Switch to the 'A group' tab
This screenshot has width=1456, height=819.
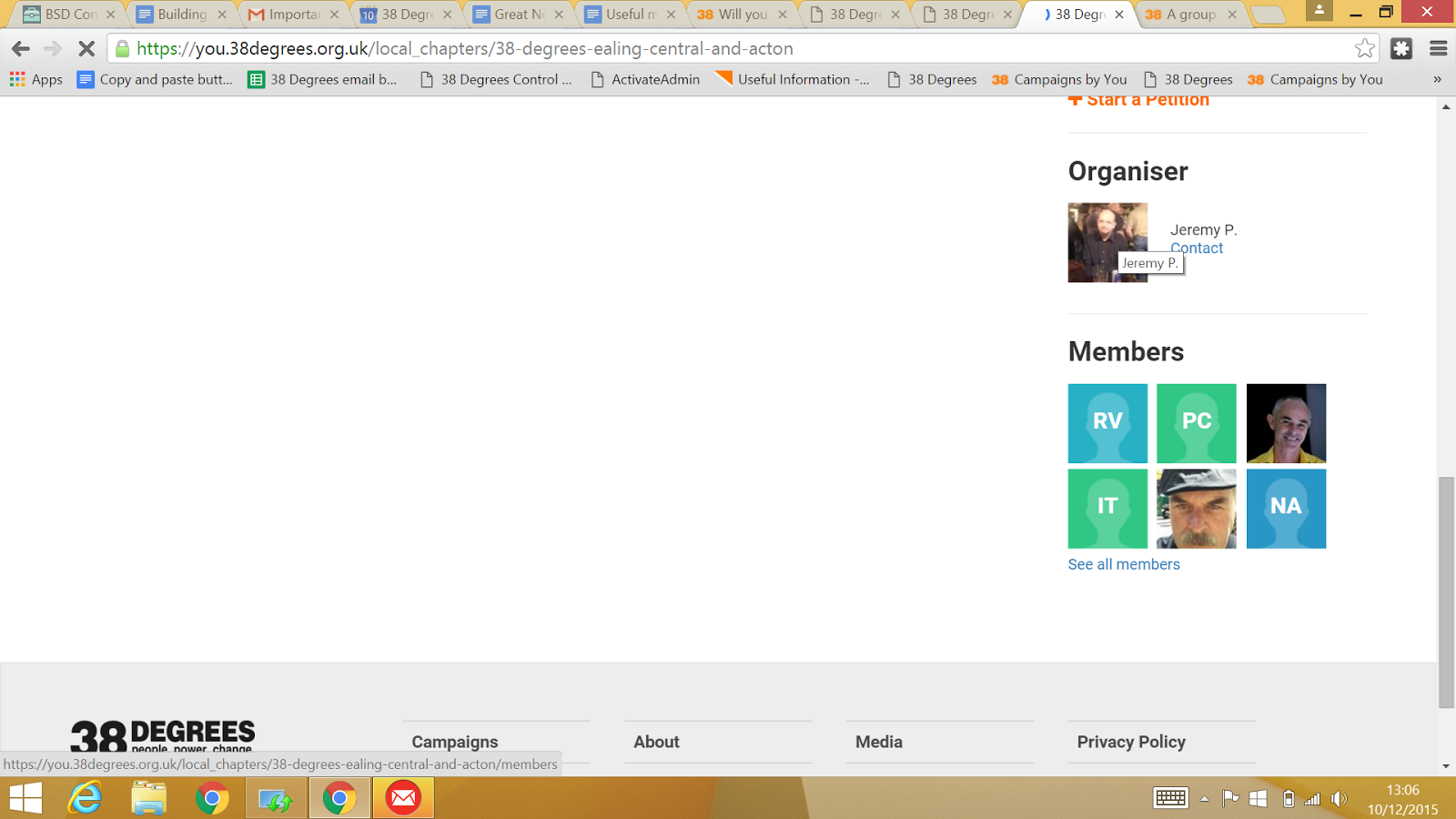tap(1189, 15)
